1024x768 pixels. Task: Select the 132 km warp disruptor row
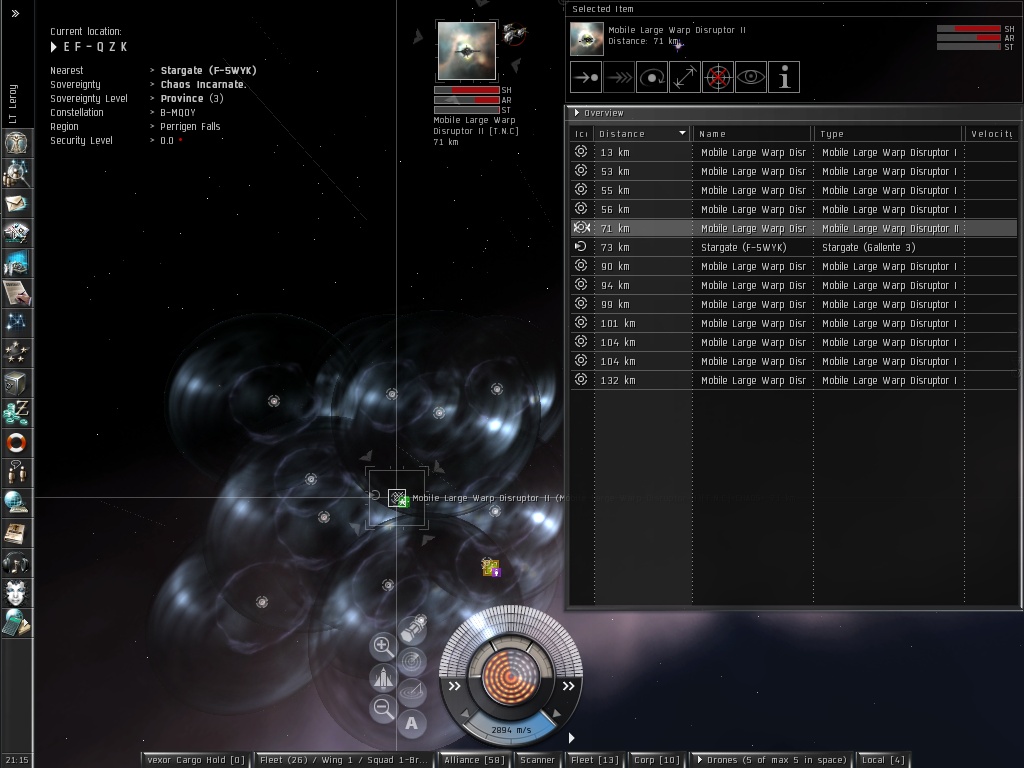(x=793, y=380)
